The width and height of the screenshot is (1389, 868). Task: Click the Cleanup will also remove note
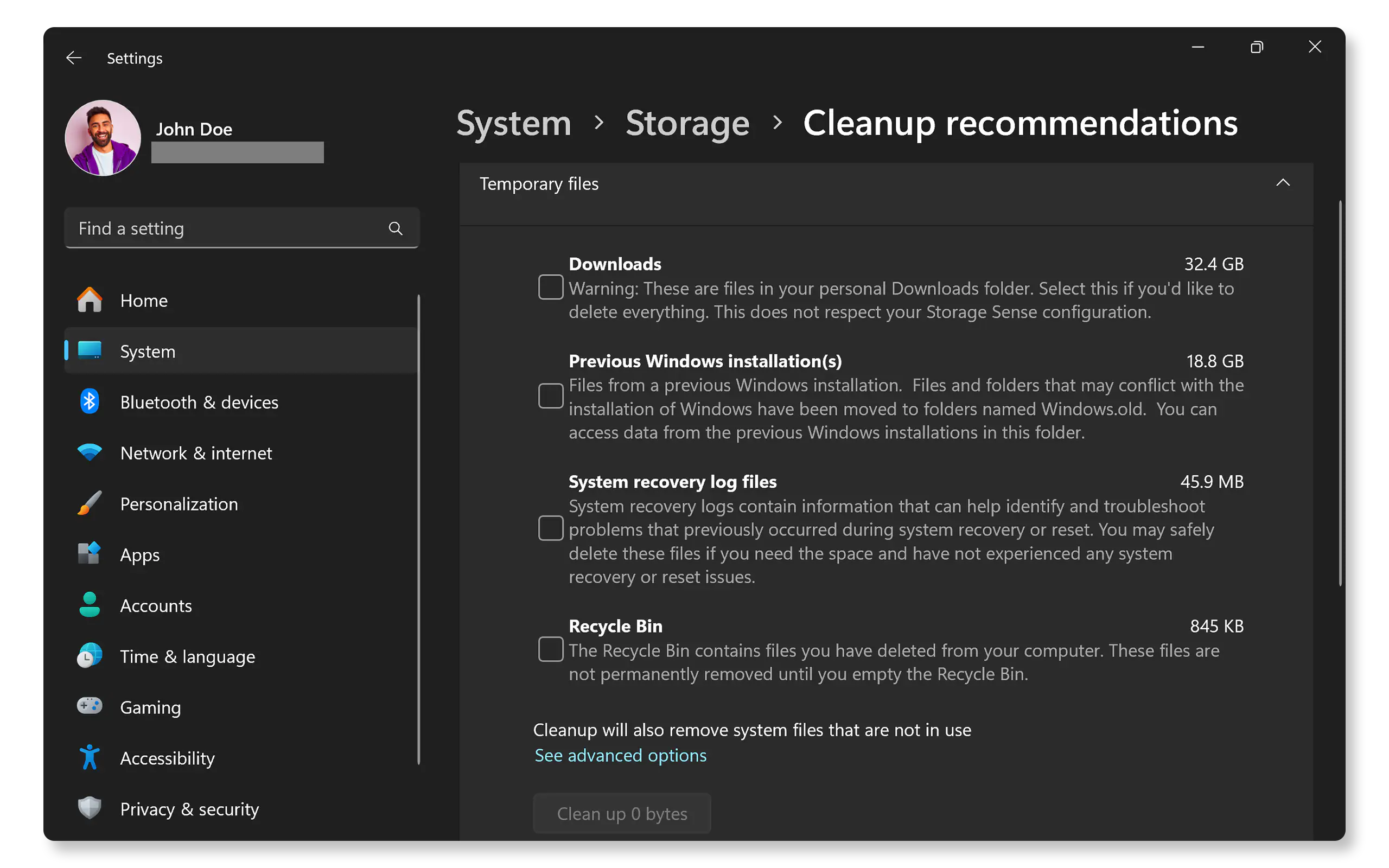(752, 729)
